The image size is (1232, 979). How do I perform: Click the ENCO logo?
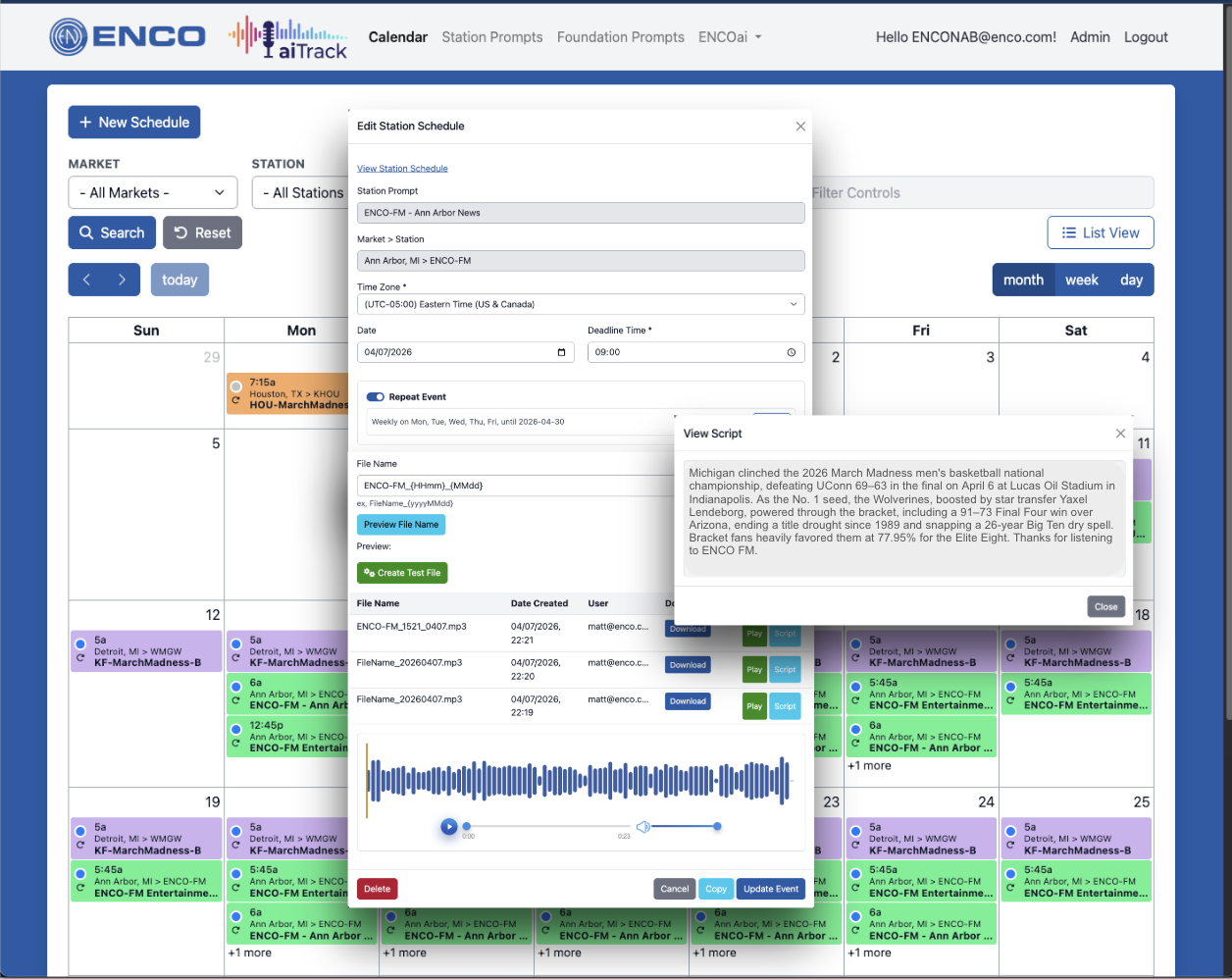click(128, 37)
